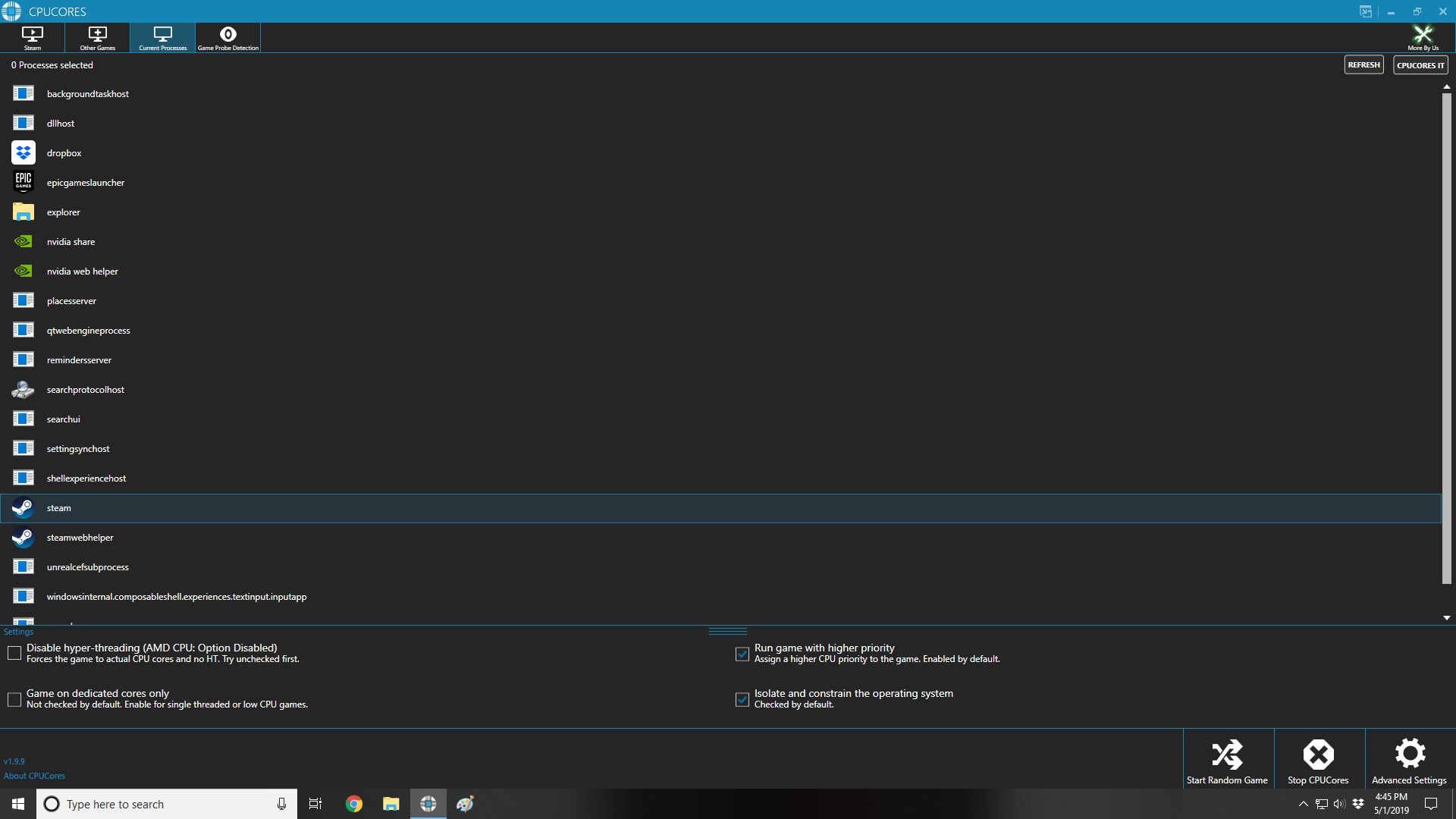1456x819 pixels.
Task: Click Stop CPUCores button icon
Action: click(x=1319, y=755)
